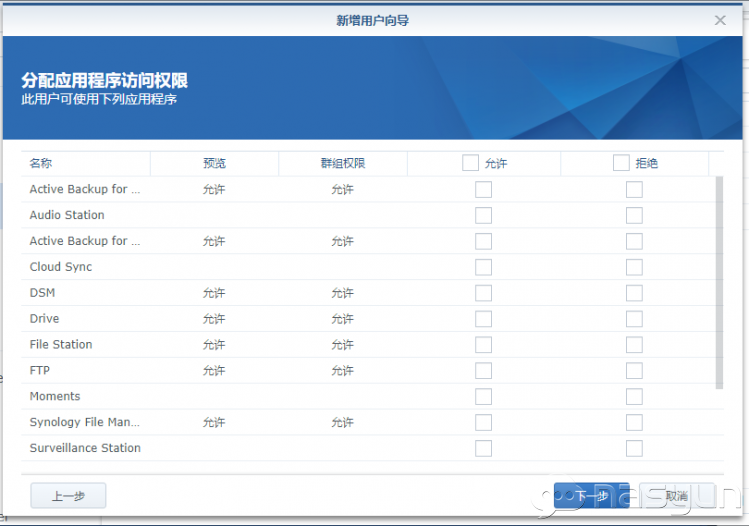Click the application list vertical scrollbar
Screen dimensions: 749x526
pos(719,283)
